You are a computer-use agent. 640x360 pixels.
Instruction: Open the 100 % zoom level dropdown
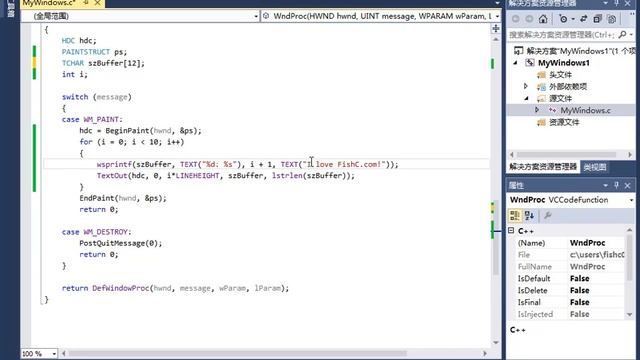53,353
